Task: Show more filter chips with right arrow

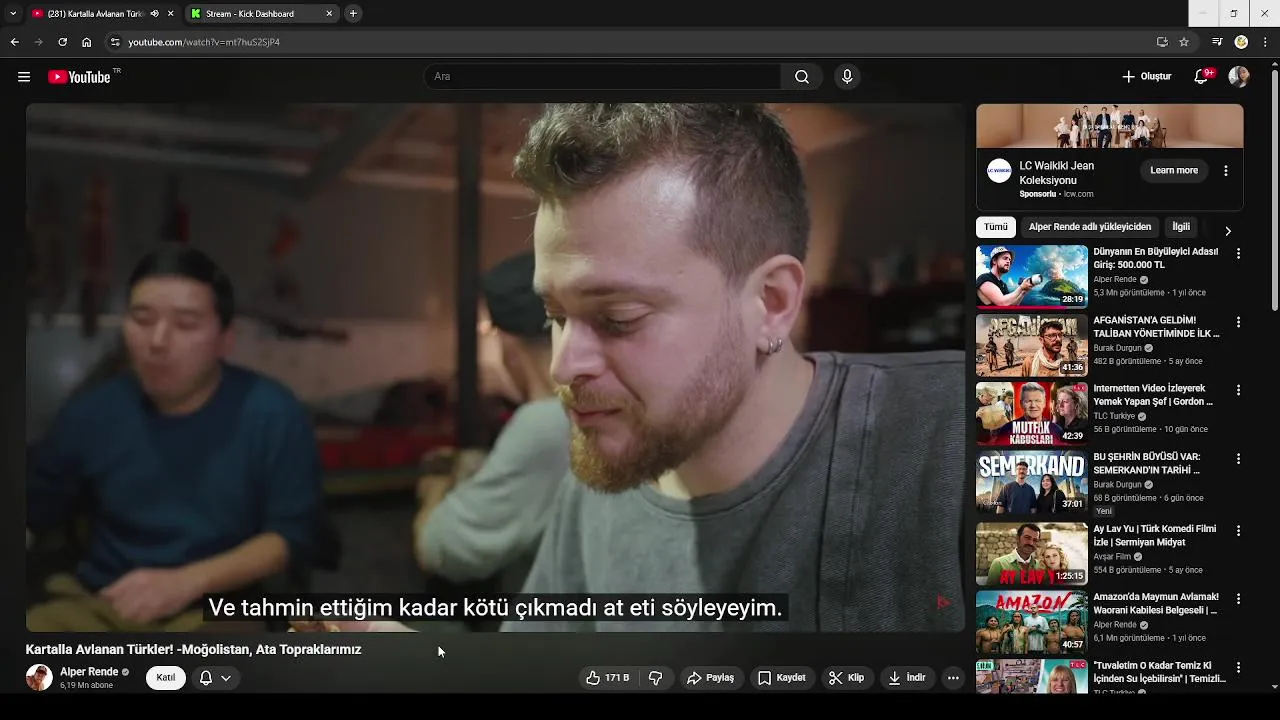Action: 1228,231
